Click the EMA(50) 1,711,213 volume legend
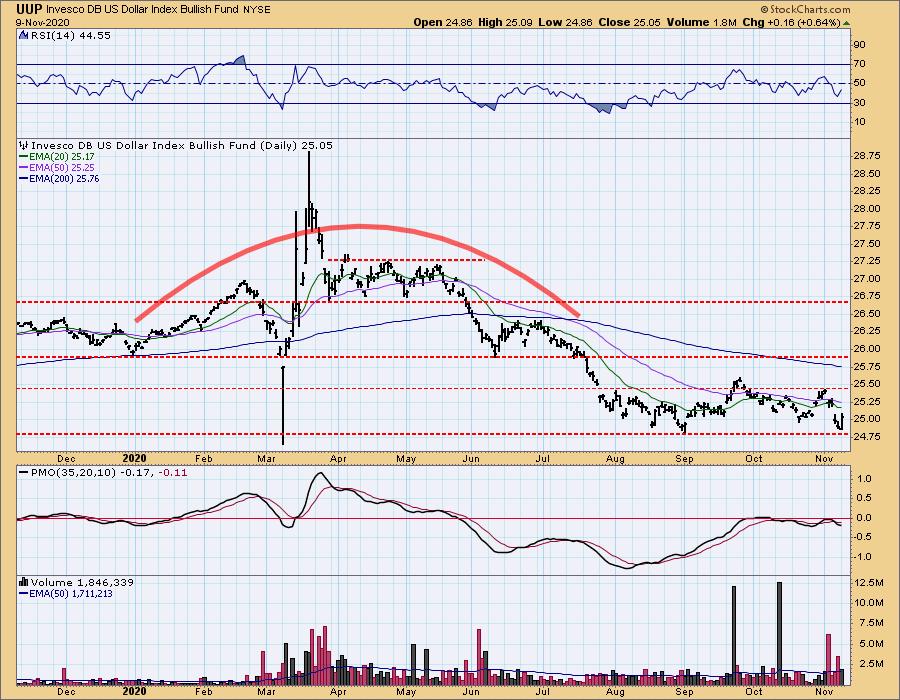The height and width of the screenshot is (700, 900). pyautogui.click(x=66, y=594)
